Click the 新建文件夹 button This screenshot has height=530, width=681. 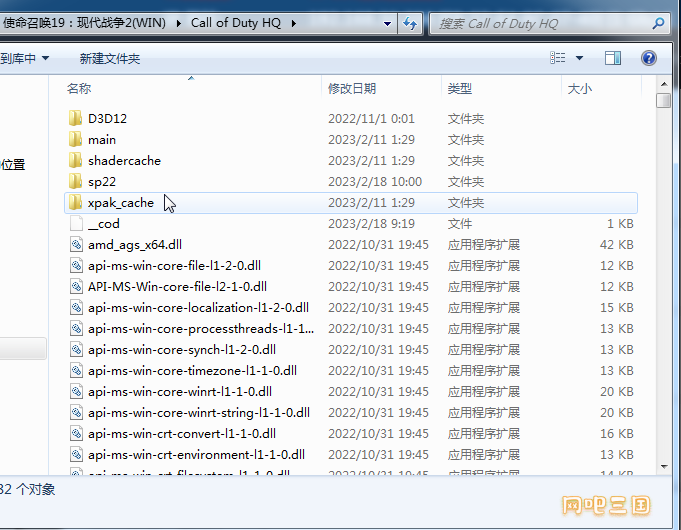(109, 58)
